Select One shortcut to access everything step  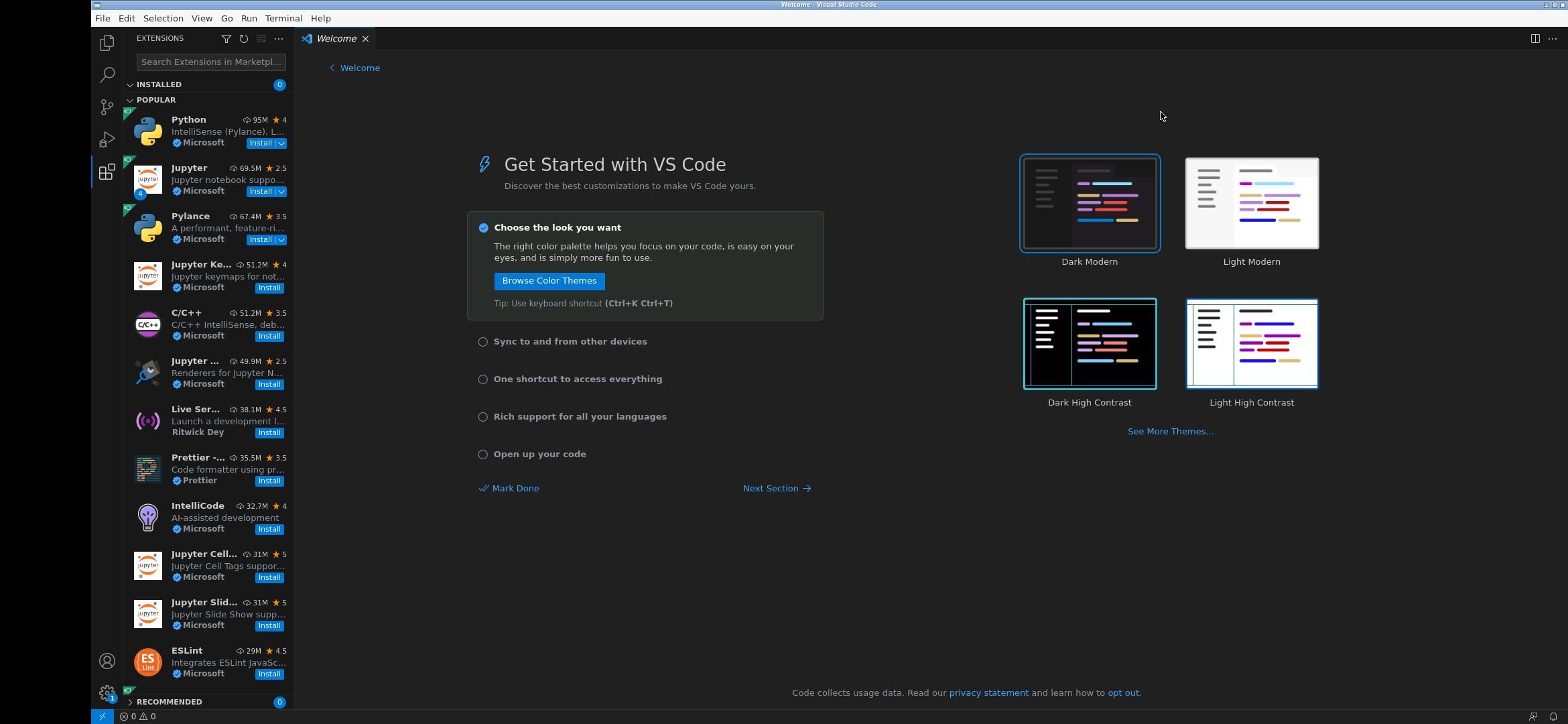point(578,379)
